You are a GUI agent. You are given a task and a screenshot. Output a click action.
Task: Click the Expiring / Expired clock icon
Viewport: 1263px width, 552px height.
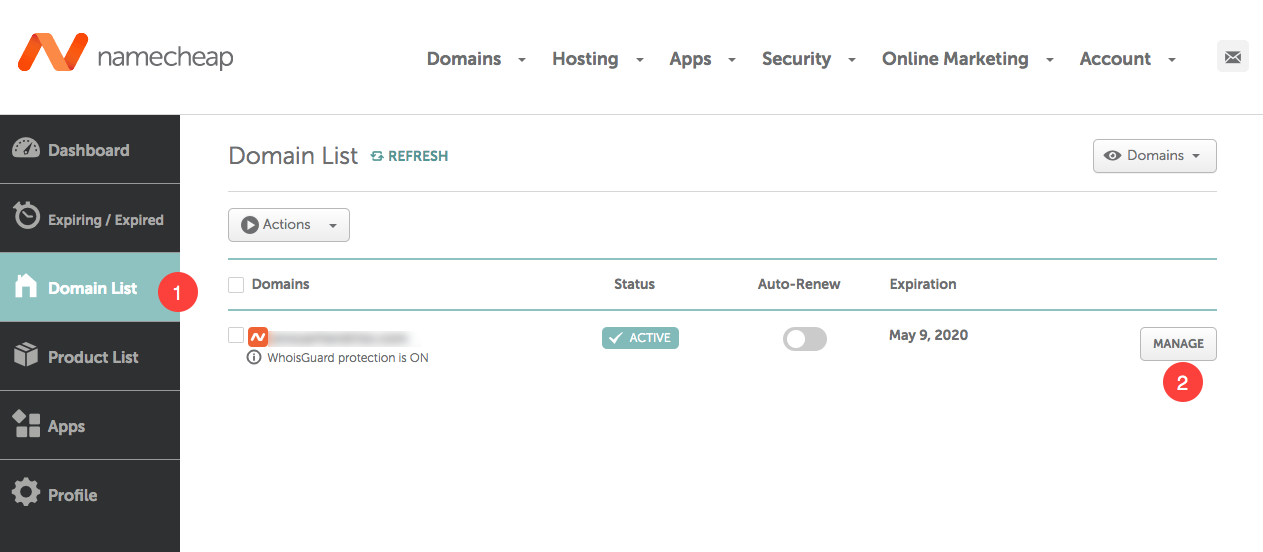pyautogui.click(x=26, y=217)
